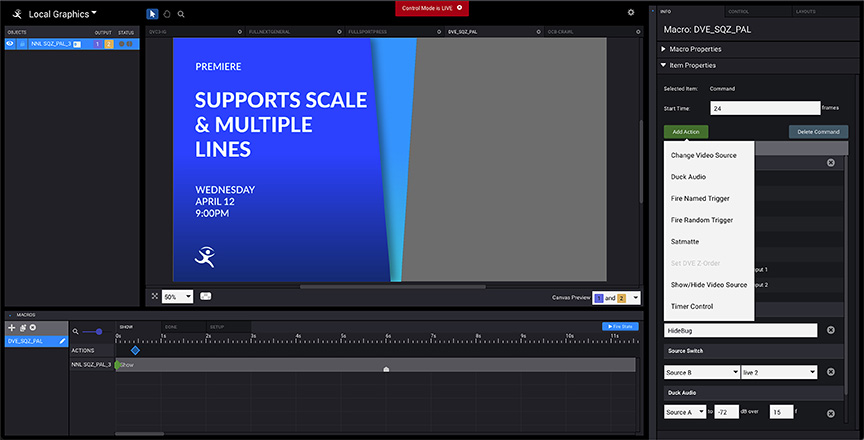Click the fit-to-screen icon beside 50%

[154, 296]
